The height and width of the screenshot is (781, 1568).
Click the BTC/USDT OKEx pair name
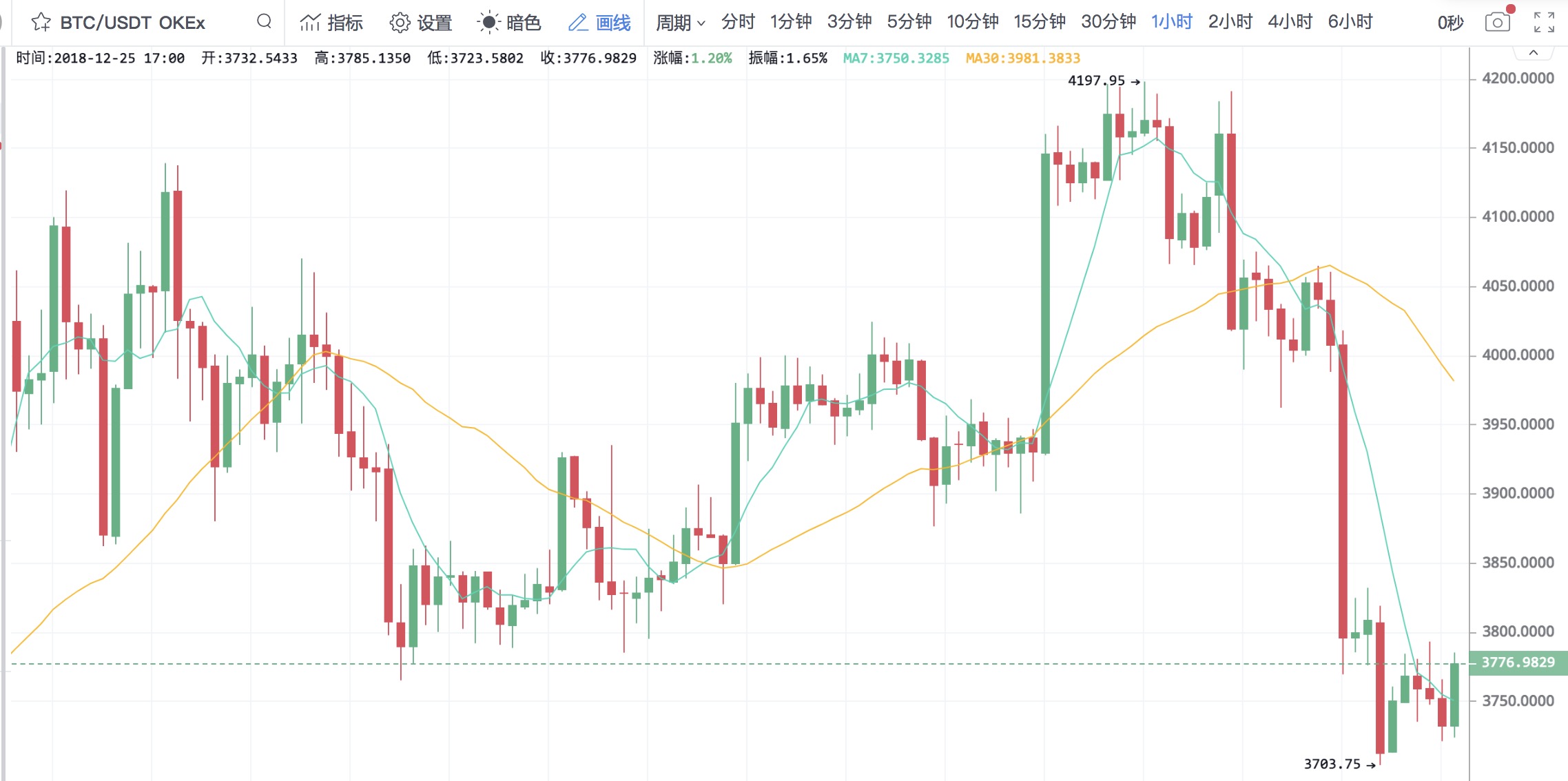coord(132,23)
